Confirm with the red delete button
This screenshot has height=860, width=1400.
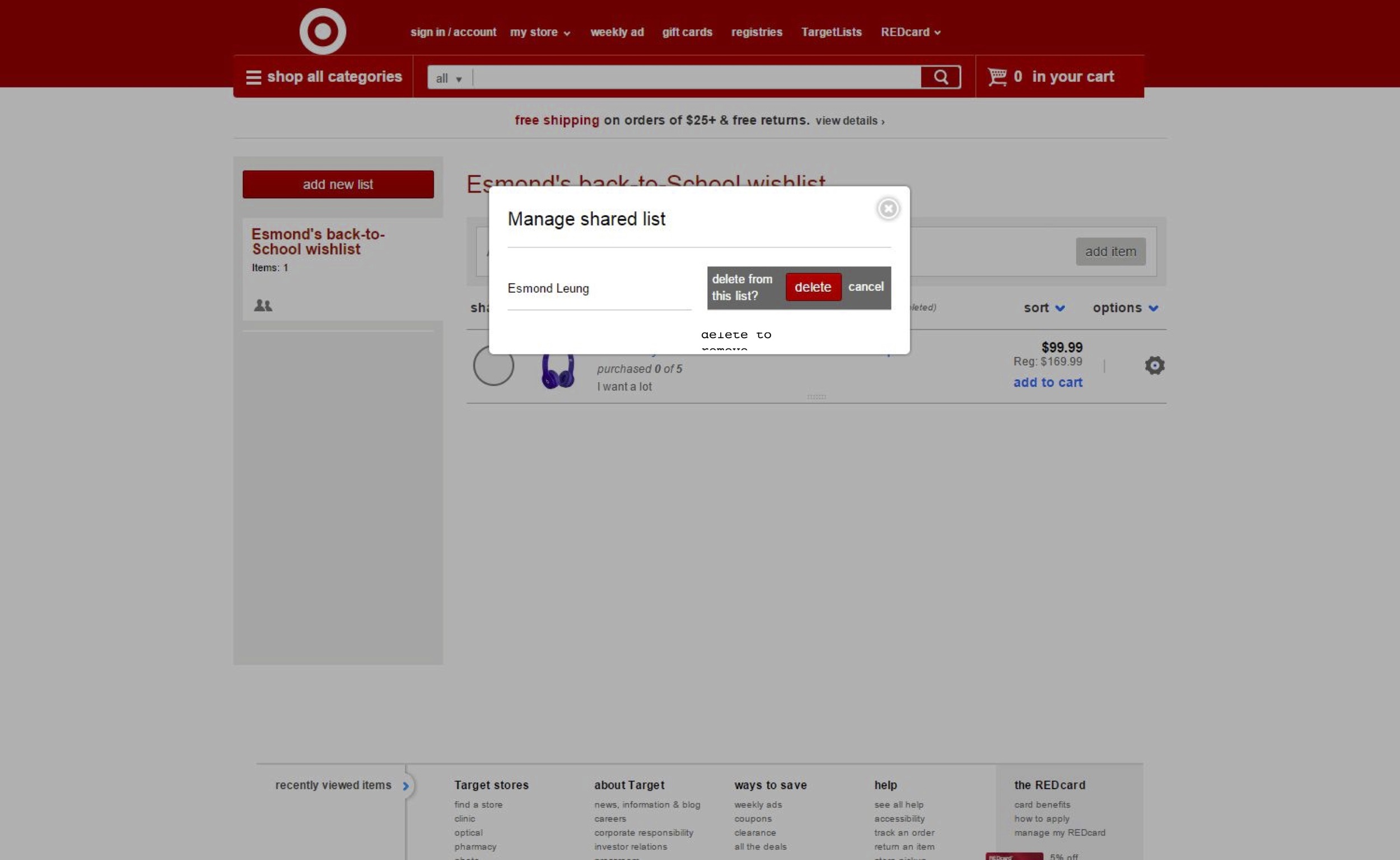pyautogui.click(x=813, y=287)
